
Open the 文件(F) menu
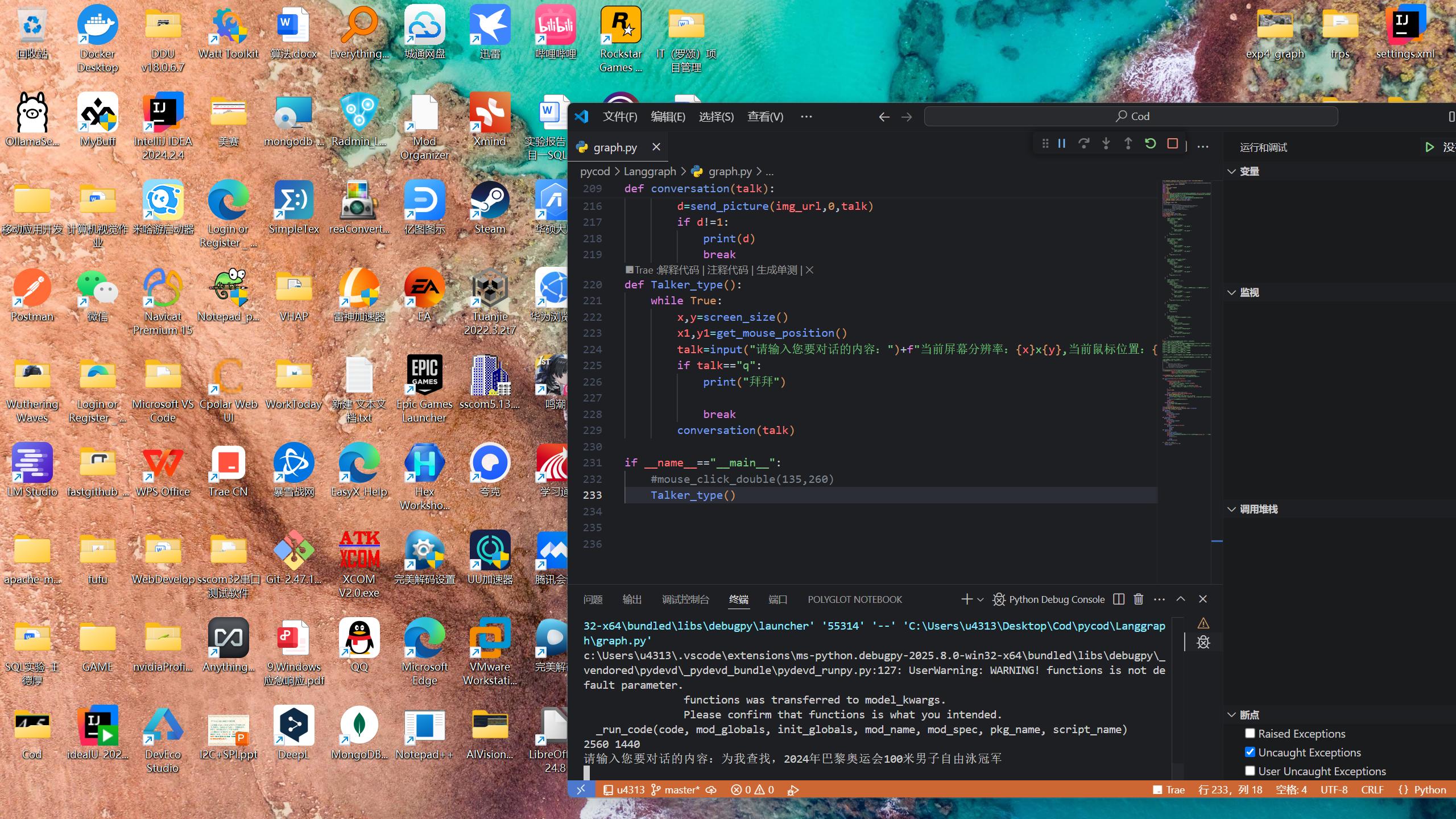(619, 117)
